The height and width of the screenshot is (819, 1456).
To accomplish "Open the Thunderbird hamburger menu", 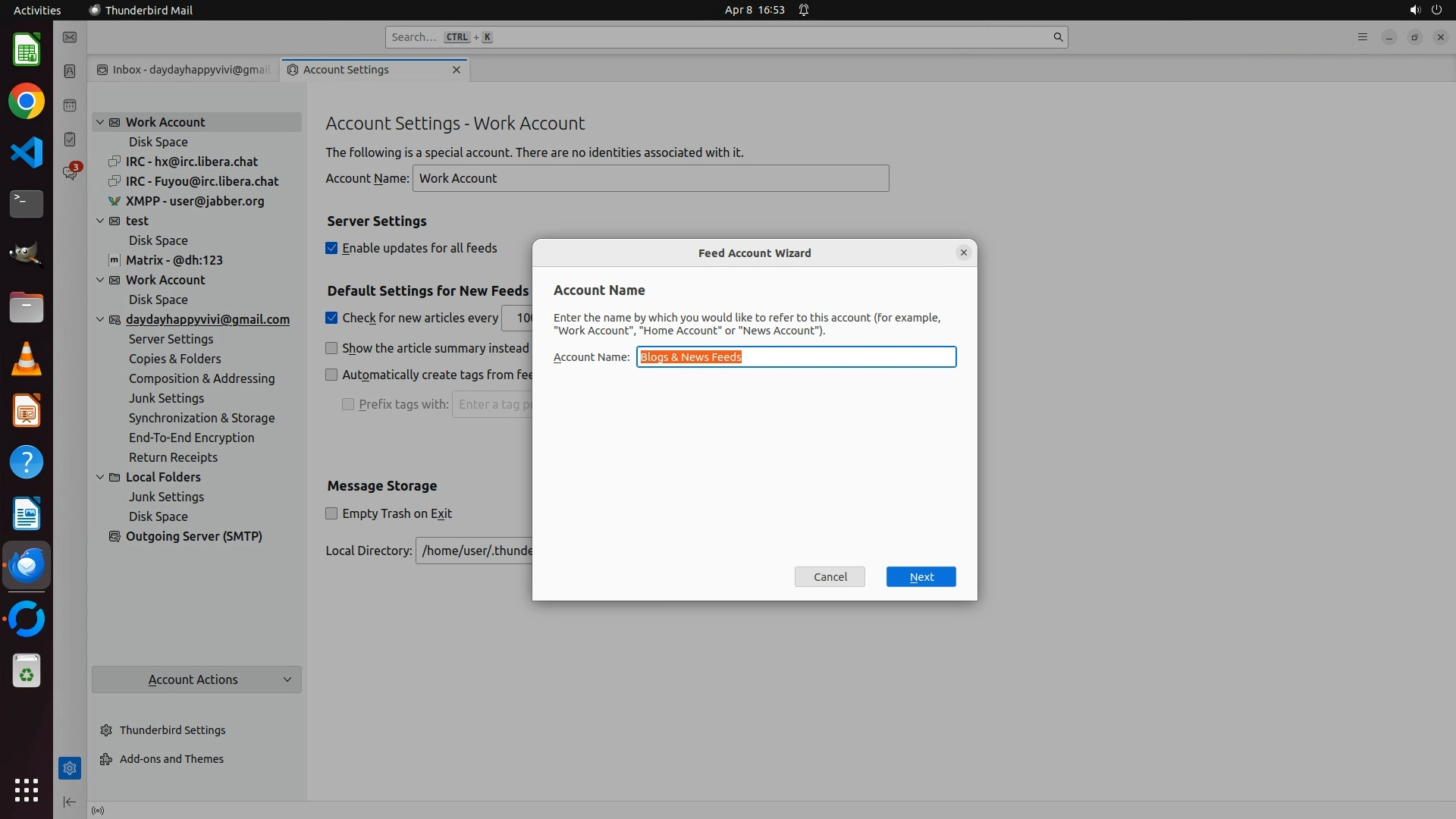I will point(1363,37).
